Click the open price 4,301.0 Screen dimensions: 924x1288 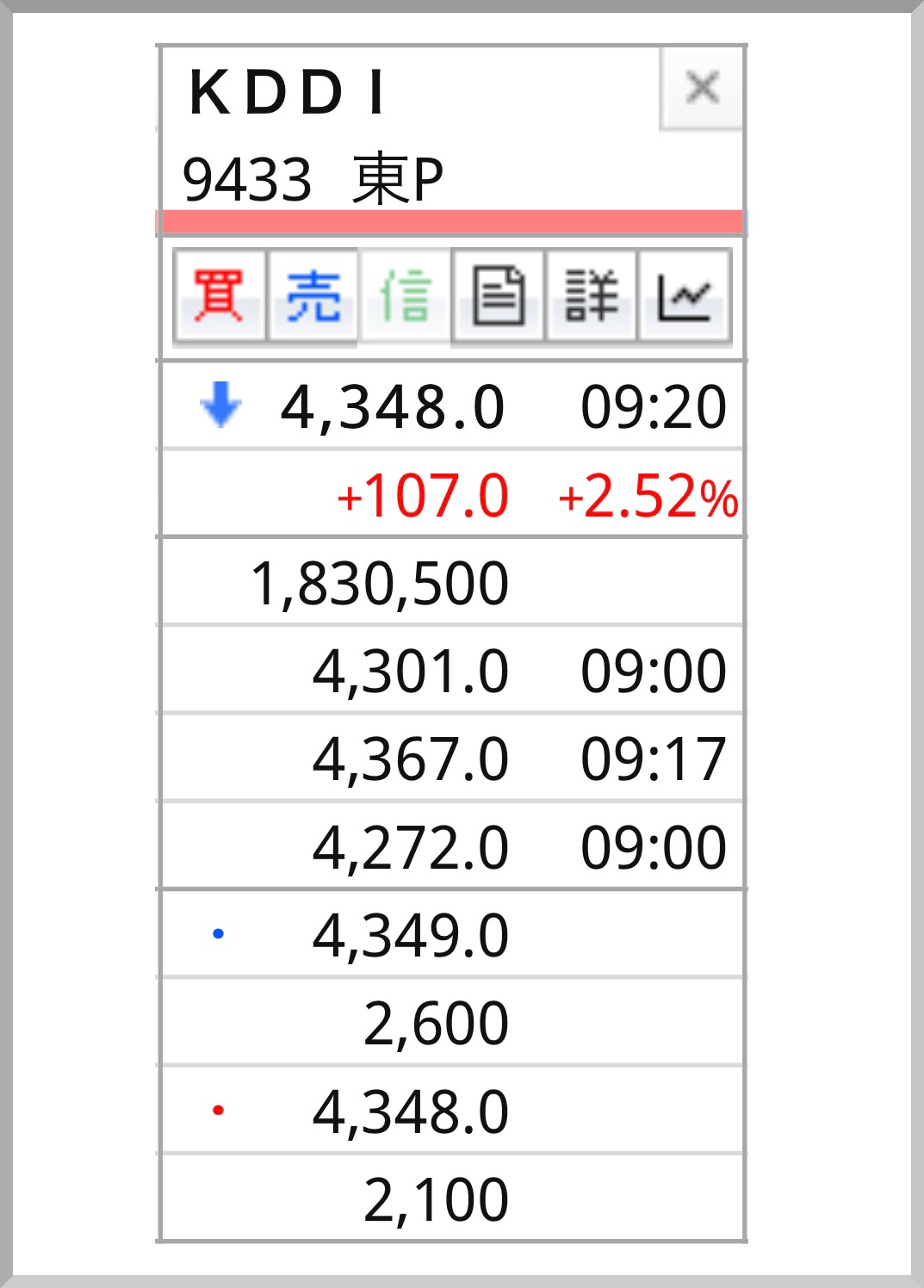411,672
